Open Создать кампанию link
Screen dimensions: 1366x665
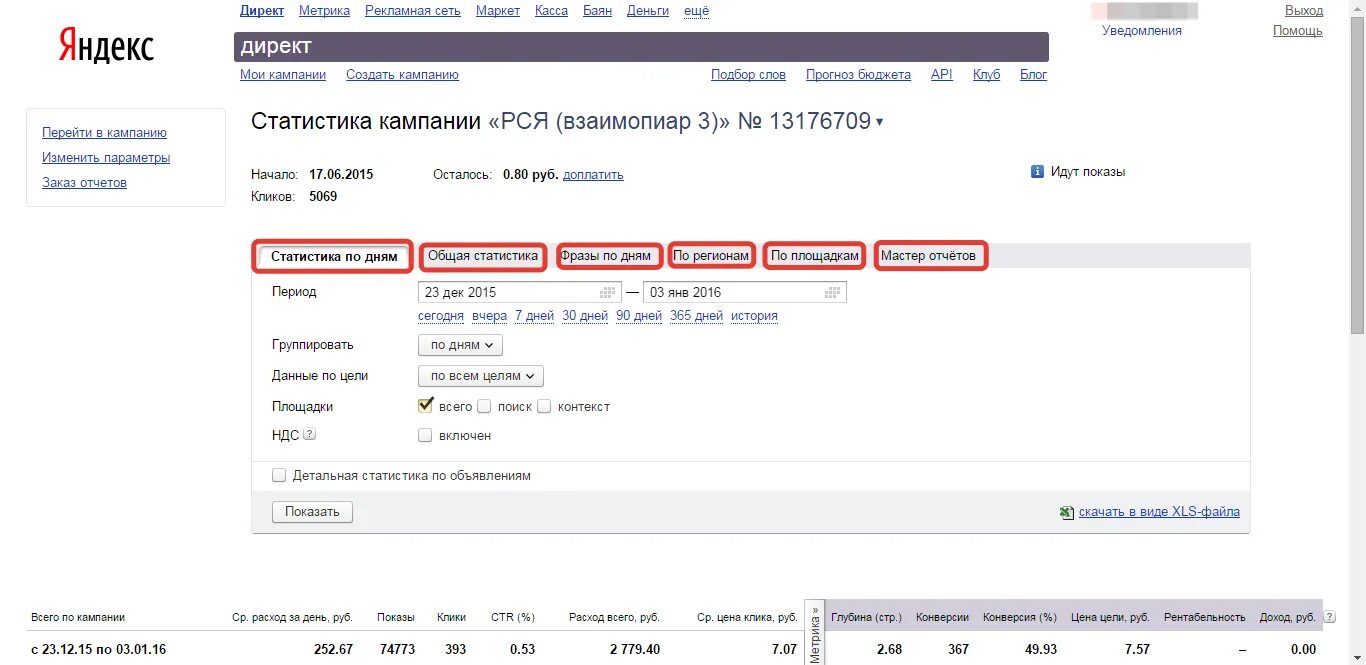point(402,75)
